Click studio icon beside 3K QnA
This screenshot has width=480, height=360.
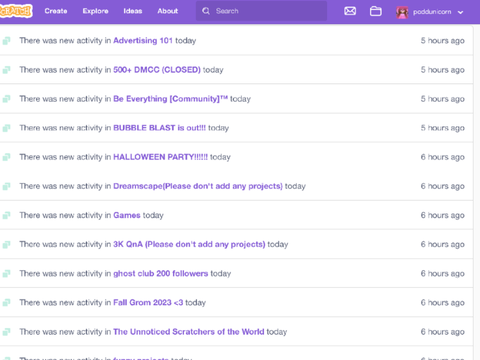(6, 244)
